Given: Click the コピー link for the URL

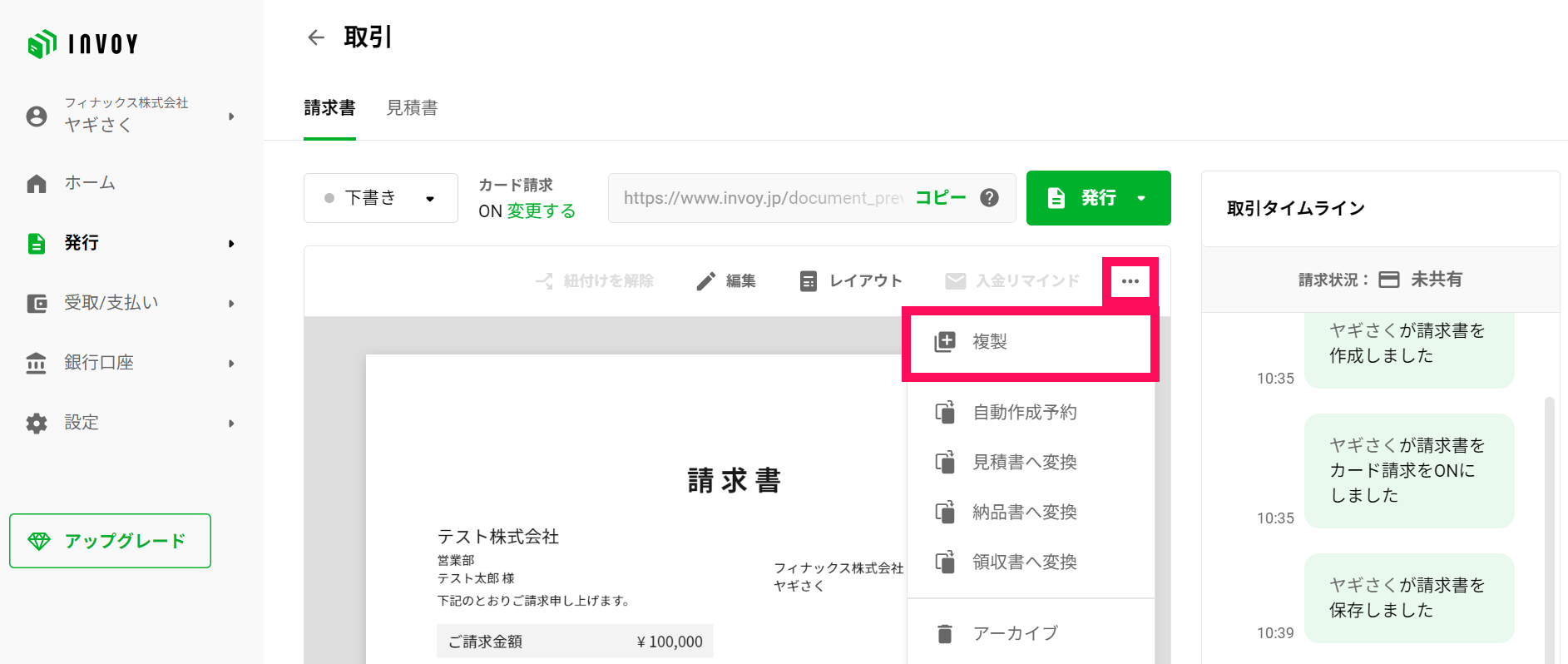Looking at the screenshot, I should 941,198.
